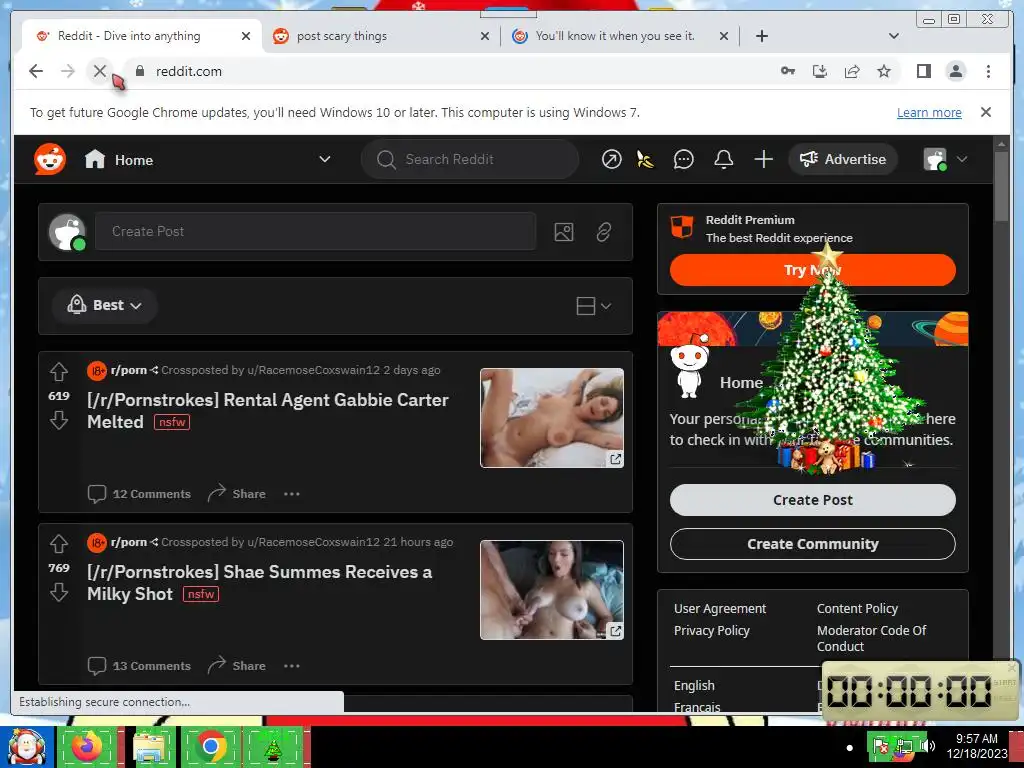Expand the Home feed selector dropdown
The image size is (1024, 768).
coord(325,159)
